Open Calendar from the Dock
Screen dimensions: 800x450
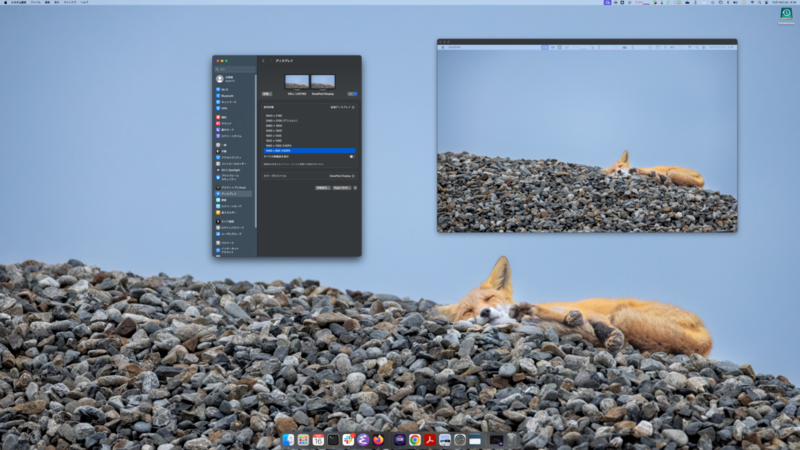[318, 440]
